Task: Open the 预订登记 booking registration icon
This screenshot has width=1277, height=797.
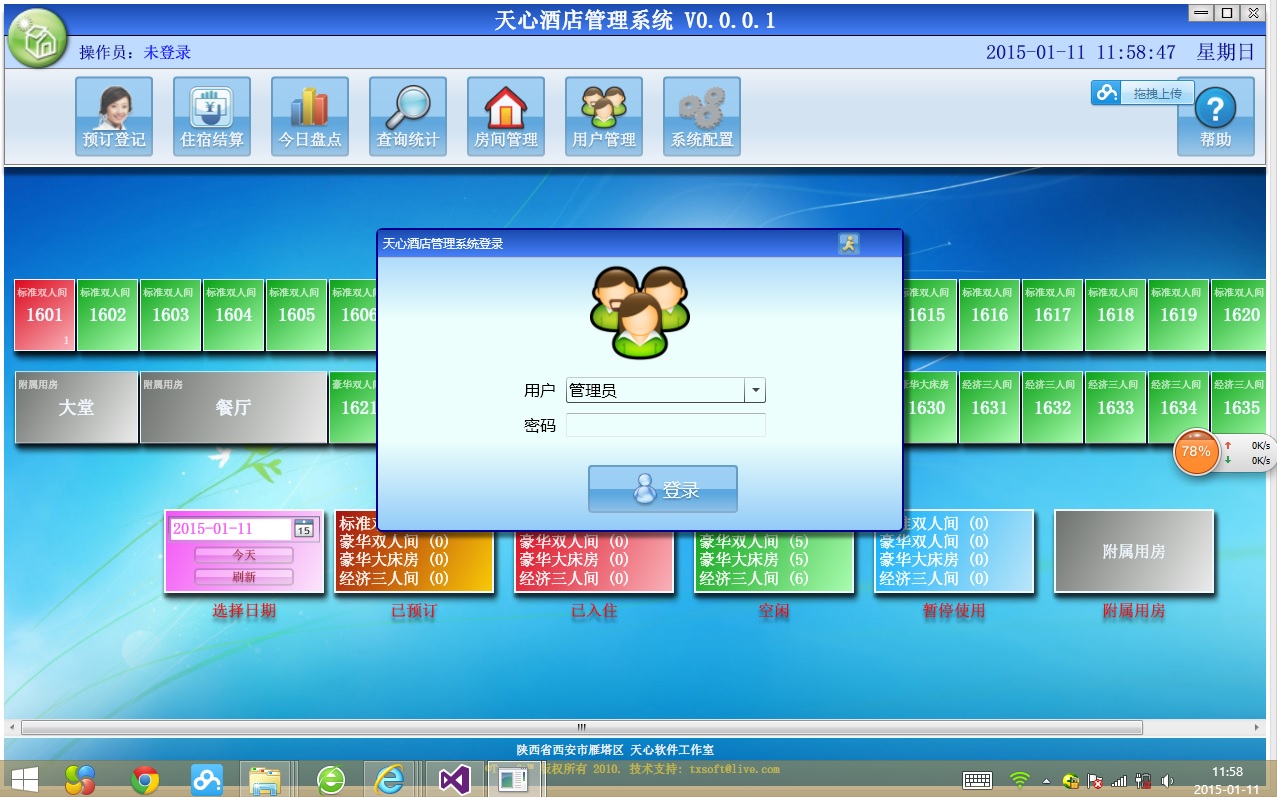Action: tap(114, 116)
